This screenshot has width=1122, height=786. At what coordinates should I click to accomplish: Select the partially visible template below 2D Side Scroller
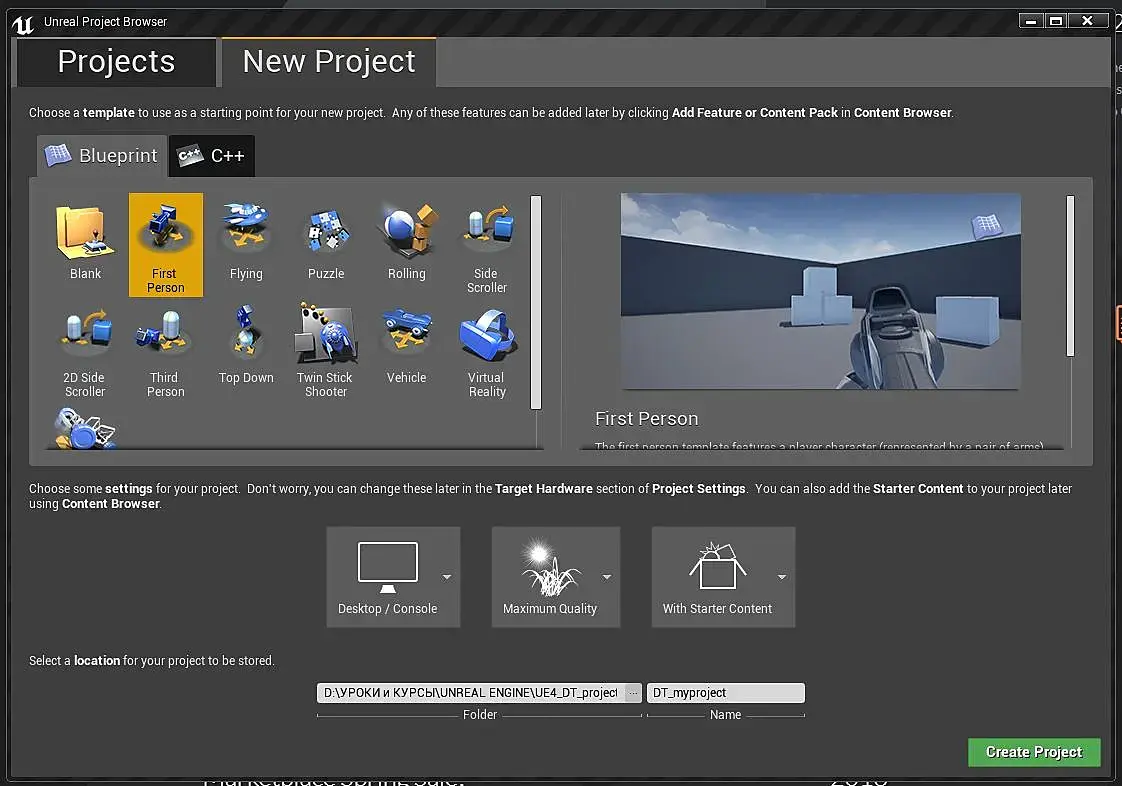tap(85, 428)
